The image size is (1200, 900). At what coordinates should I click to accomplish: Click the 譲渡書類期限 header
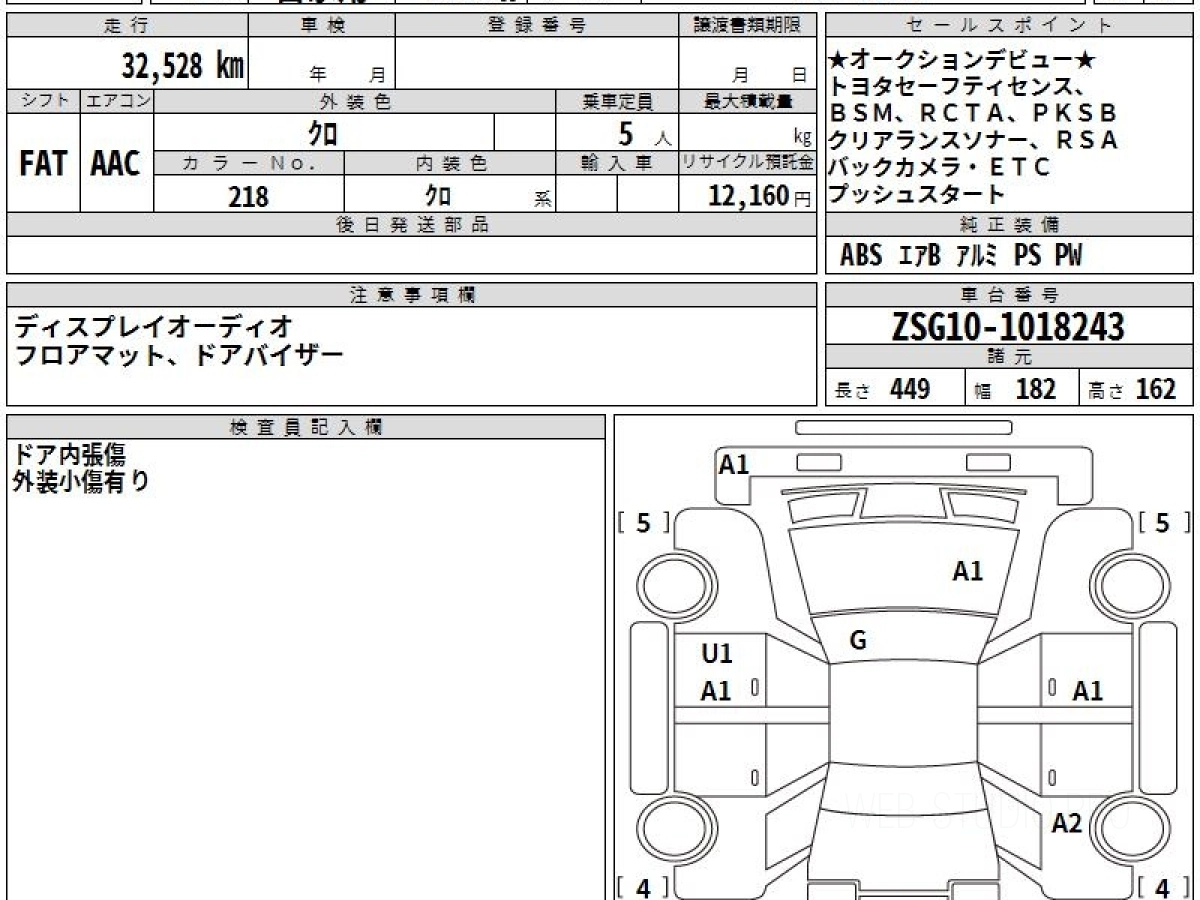pos(747,26)
